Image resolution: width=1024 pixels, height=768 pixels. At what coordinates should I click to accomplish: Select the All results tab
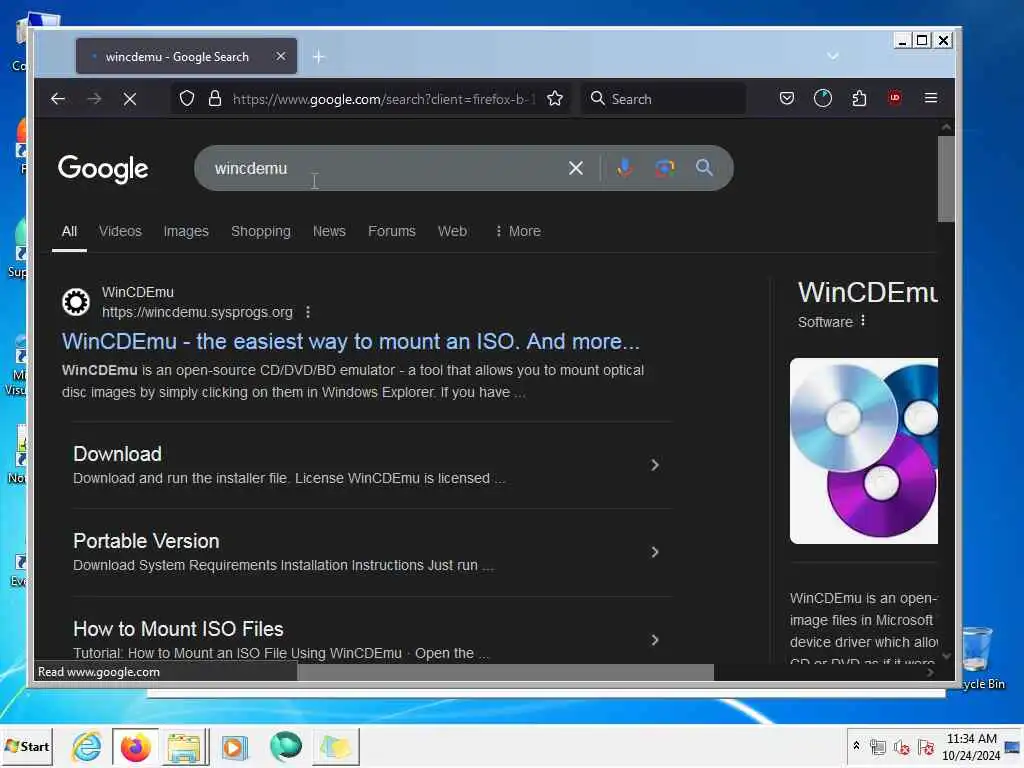(69, 231)
